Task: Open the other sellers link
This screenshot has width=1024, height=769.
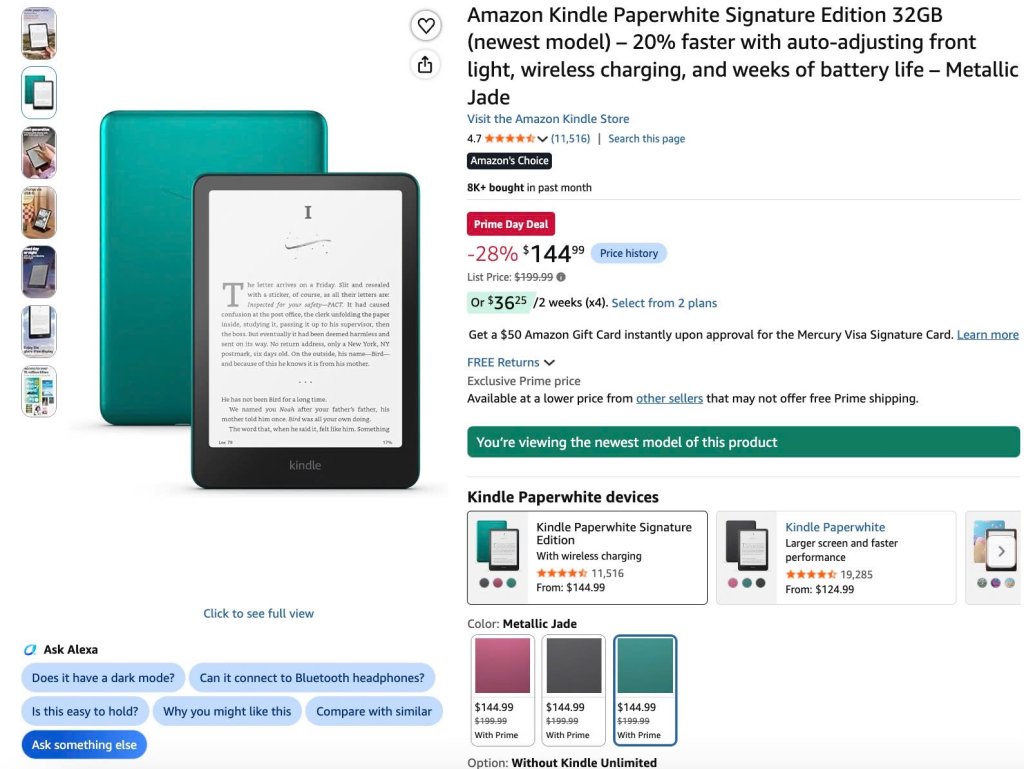Action: coord(669,398)
